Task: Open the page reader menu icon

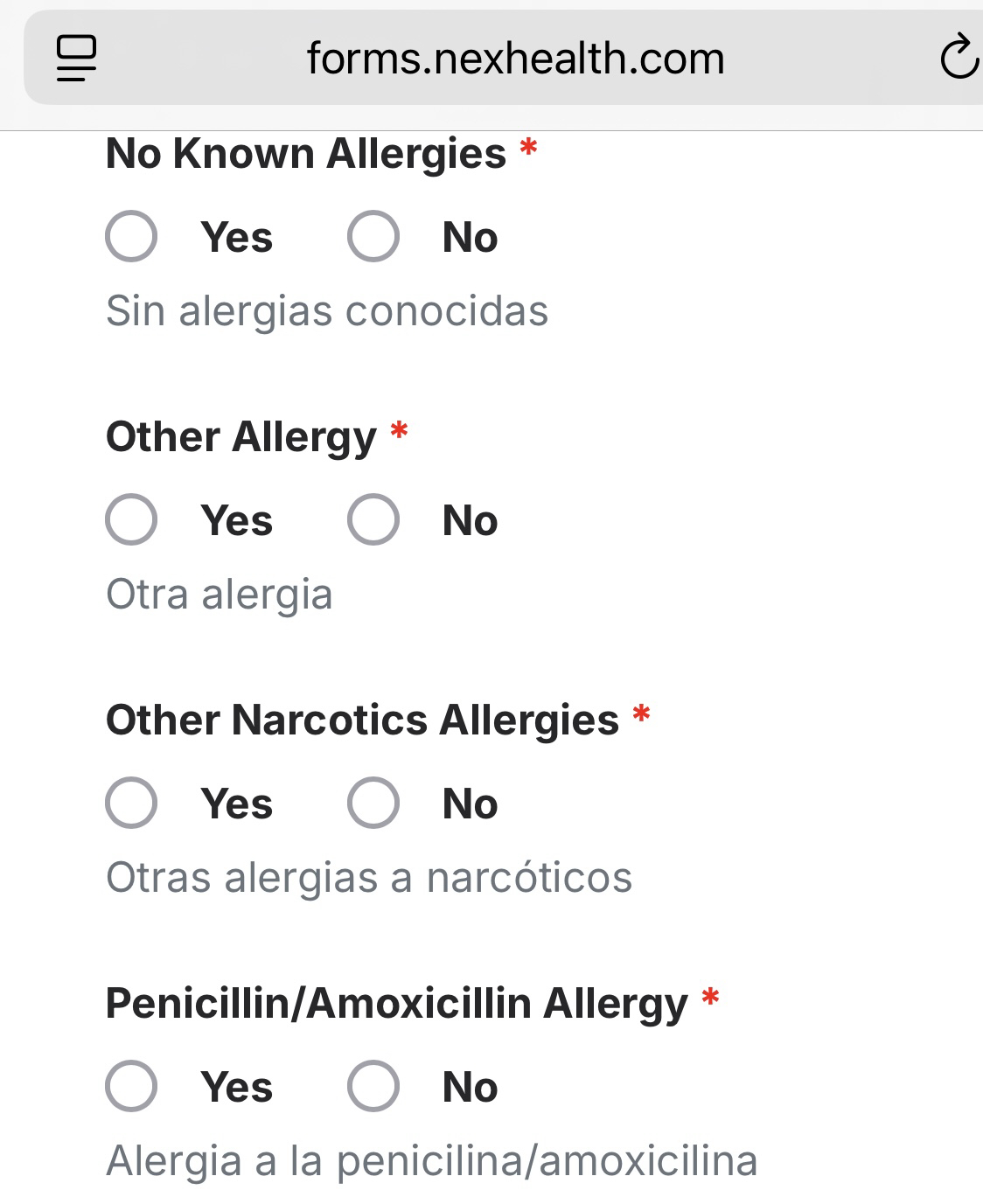Action: tap(76, 59)
